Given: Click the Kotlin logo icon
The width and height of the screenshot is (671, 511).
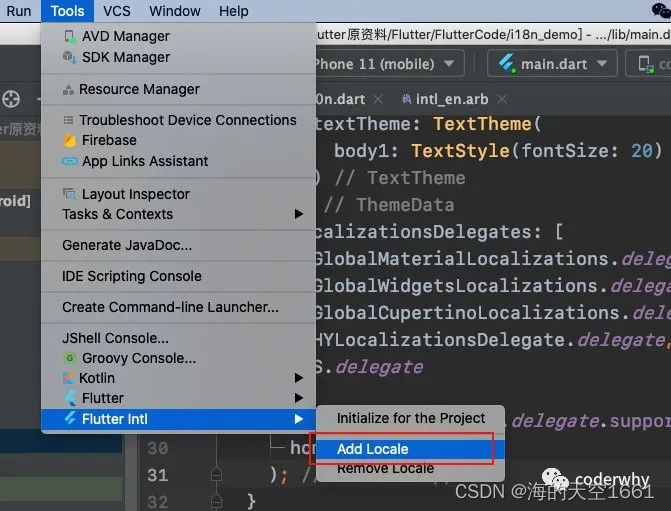Looking at the screenshot, I should tap(68, 378).
